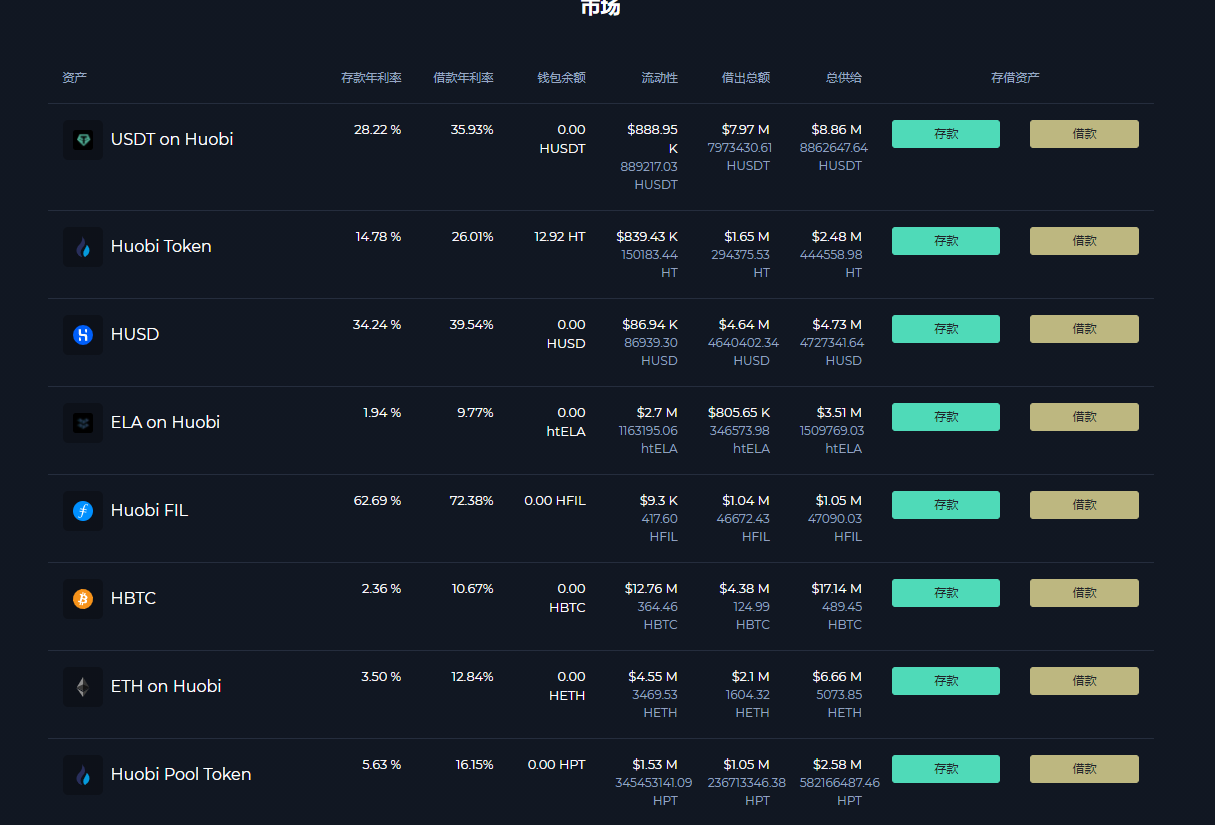Click the 借出总额 column header
Viewport: 1215px width, 825px height.
pos(746,78)
